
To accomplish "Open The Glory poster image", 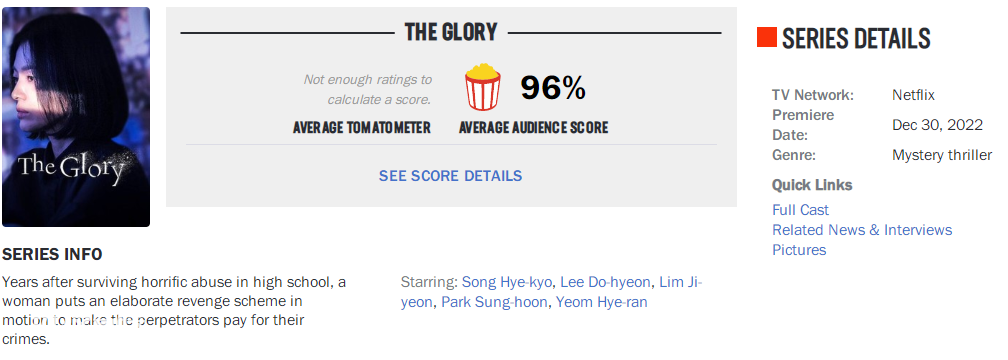I will point(76,117).
